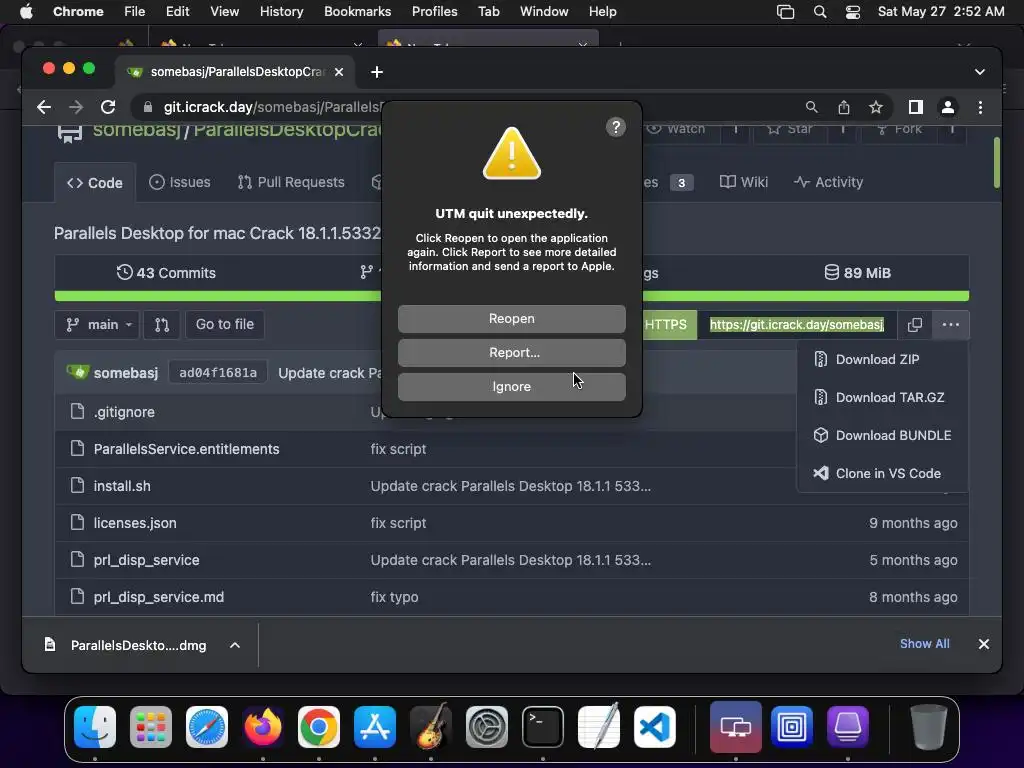
Task: Open ParallelsService.entitlements file
Action: 186,449
